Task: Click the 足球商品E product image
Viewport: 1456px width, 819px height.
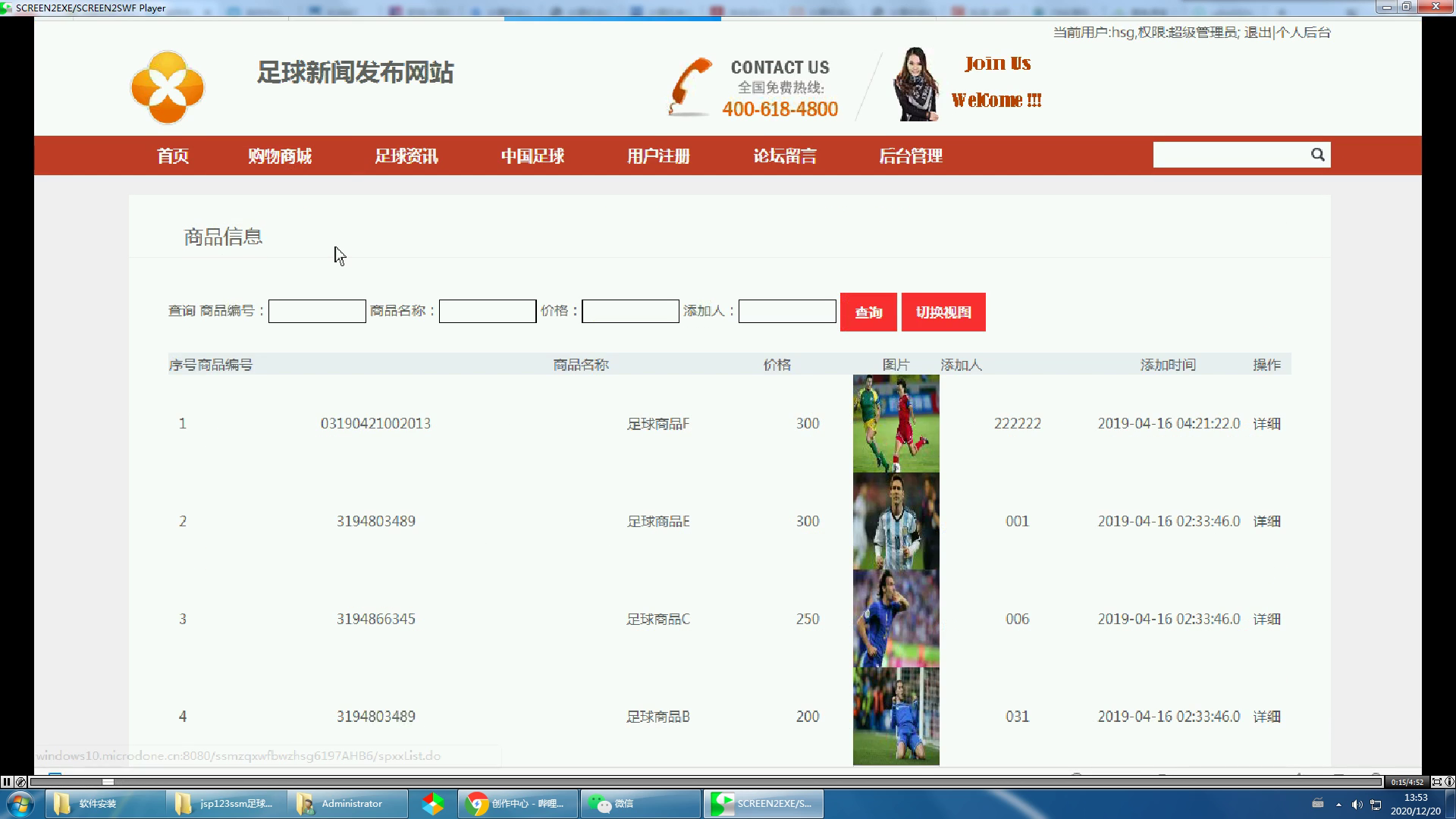Action: 896,522
